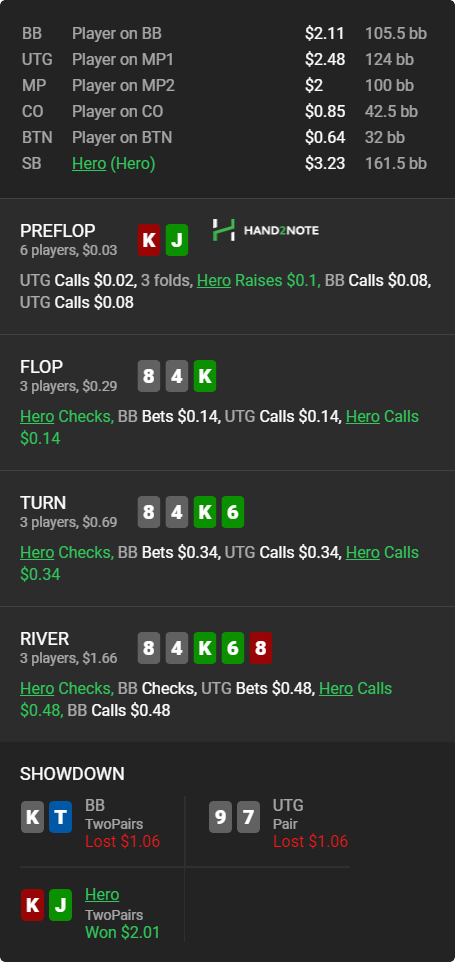Screen dimensions: 455x962
Task: Click the gray 9 card in UTG showdown
Action: [220, 817]
